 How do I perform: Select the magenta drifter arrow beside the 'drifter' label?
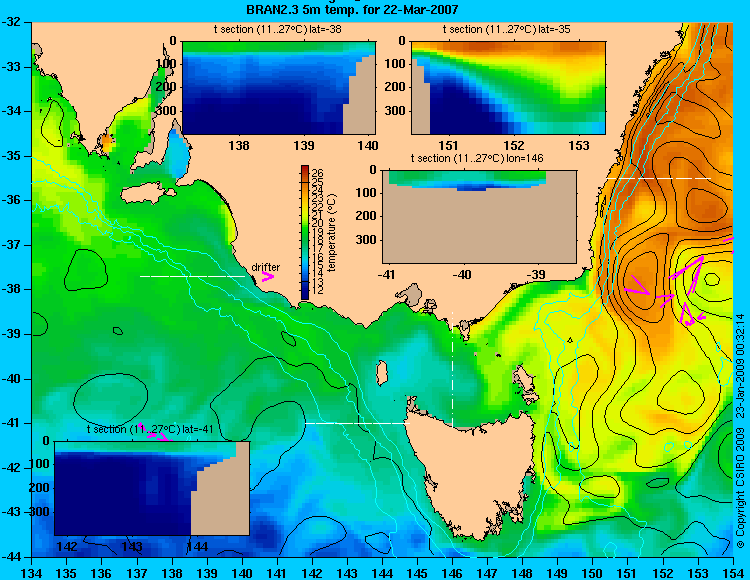tap(268, 277)
